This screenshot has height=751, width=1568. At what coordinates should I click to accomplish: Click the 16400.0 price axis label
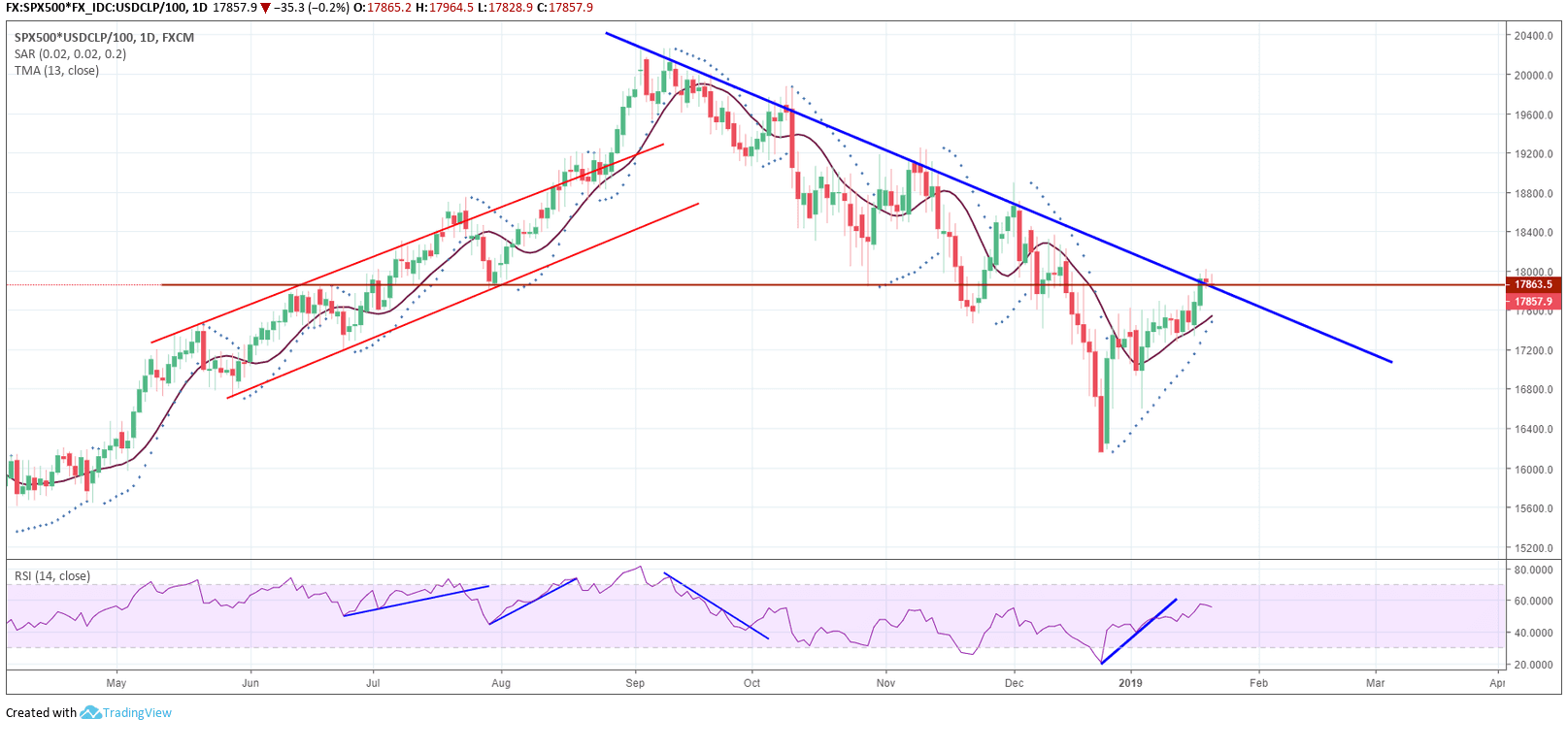click(x=1533, y=429)
